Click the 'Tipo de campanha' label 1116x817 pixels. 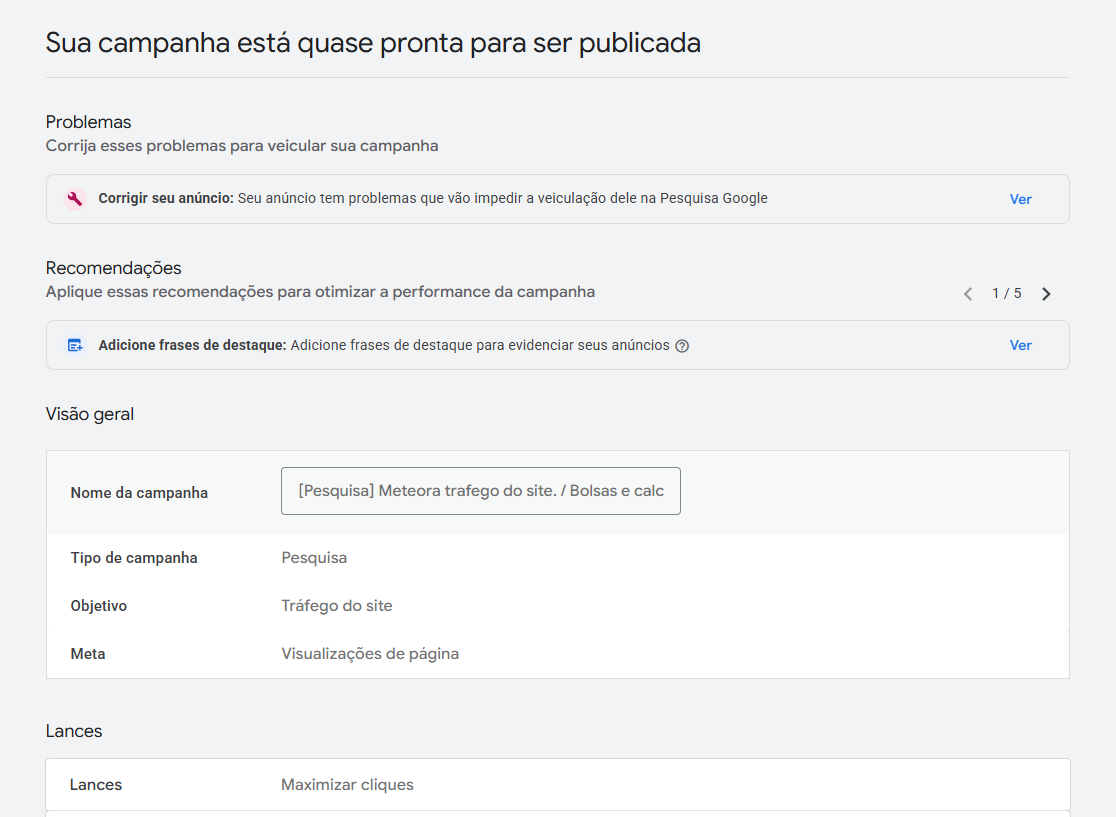134,558
